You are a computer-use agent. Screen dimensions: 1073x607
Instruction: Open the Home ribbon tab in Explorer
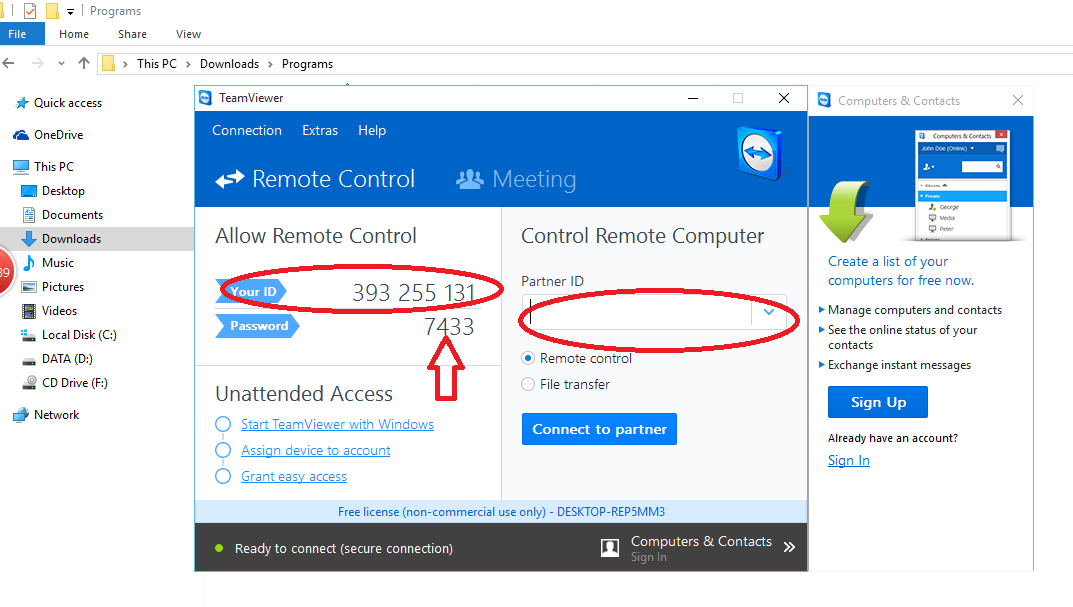coord(74,34)
